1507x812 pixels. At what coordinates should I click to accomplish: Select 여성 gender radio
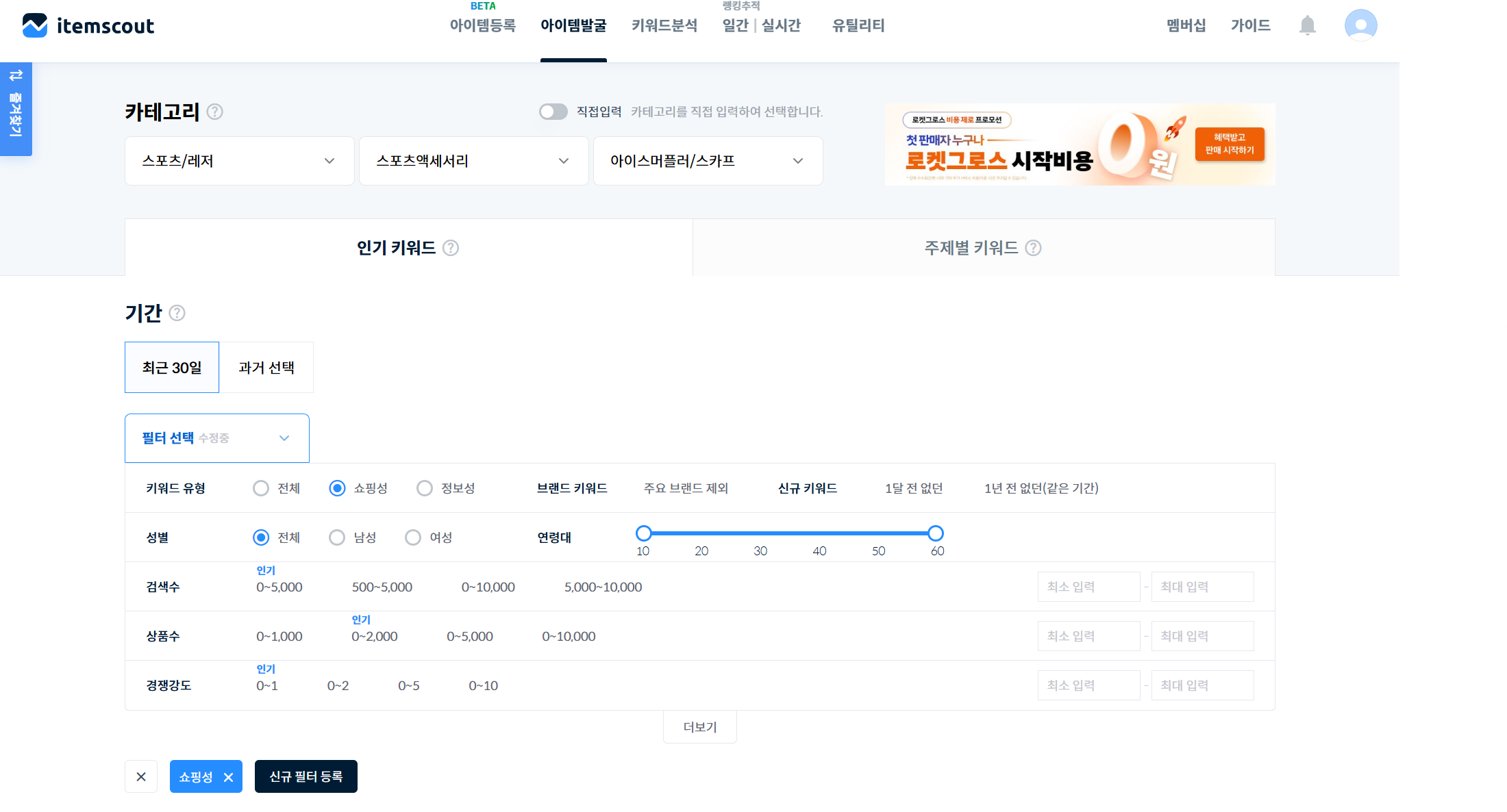[413, 537]
